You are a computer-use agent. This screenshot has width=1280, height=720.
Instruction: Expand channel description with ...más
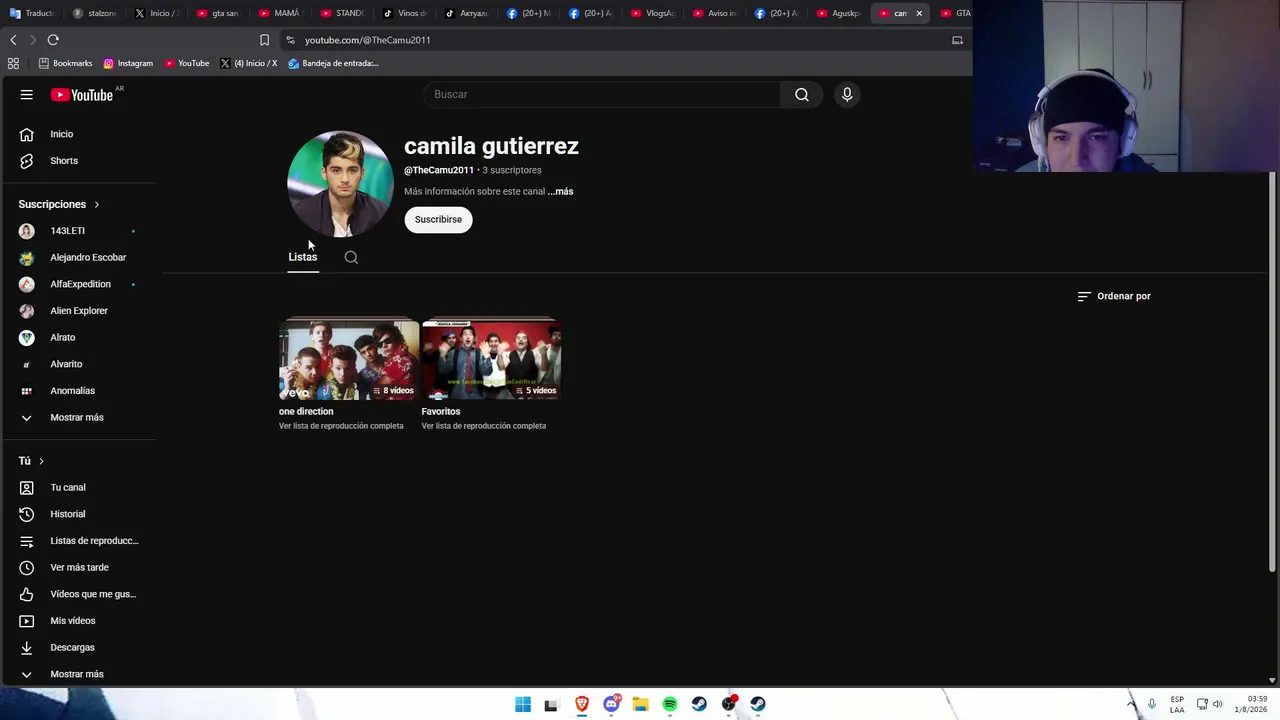(560, 191)
